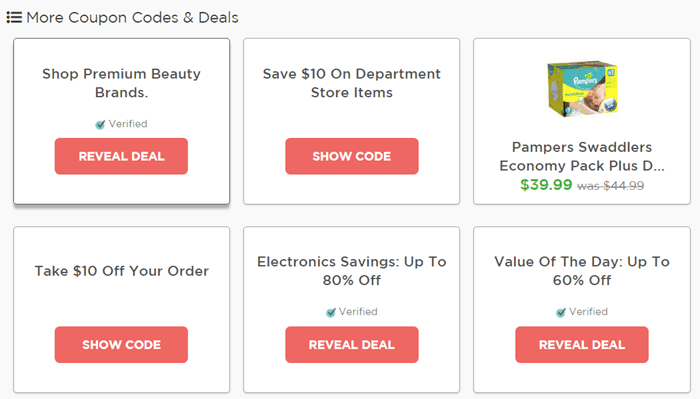The image size is (700, 399).
Task: Click the $39.99 Pampers price
Action: pyautogui.click(x=546, y=185)
